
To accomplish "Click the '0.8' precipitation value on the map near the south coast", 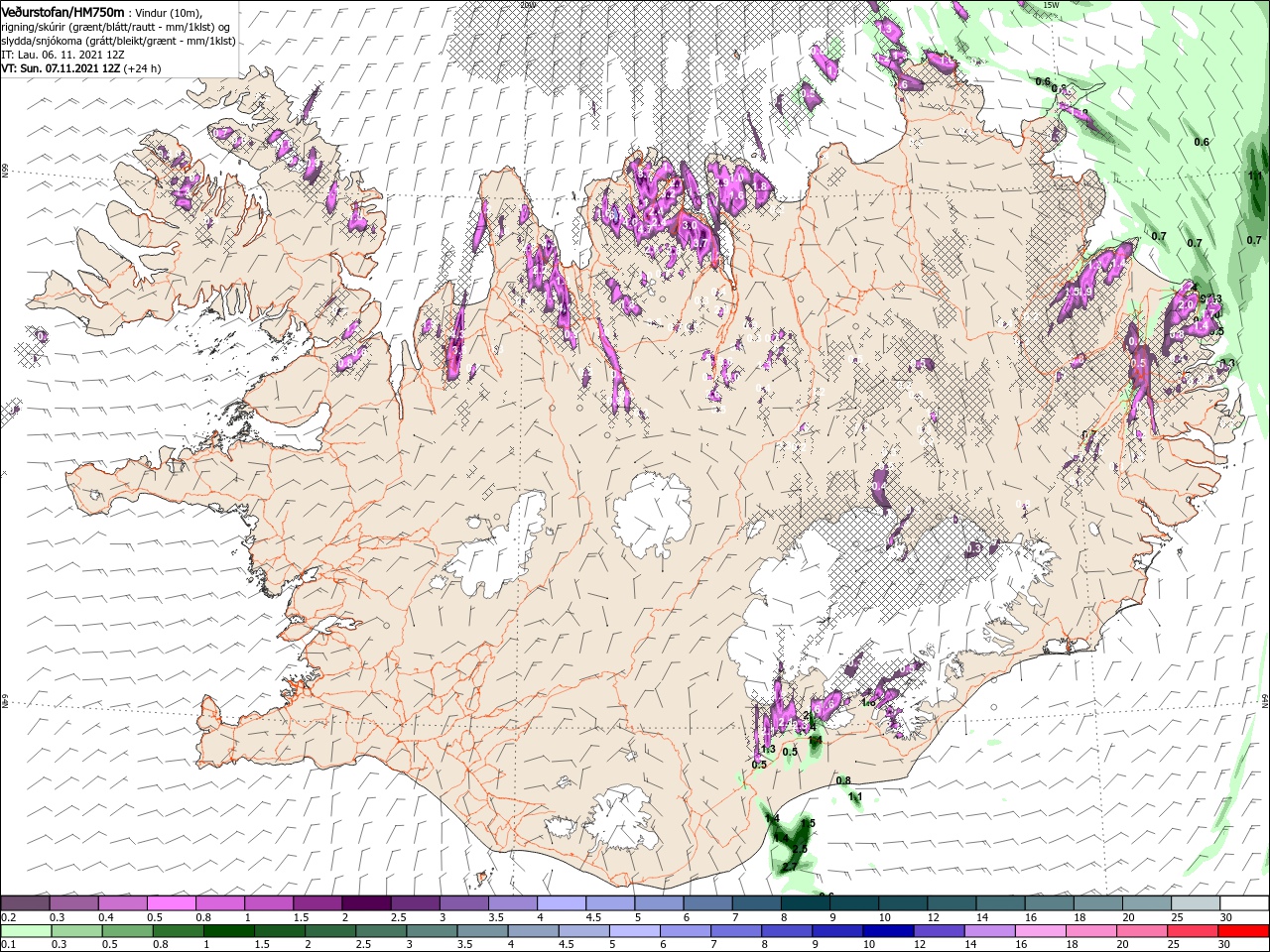I will click(843, 780).
